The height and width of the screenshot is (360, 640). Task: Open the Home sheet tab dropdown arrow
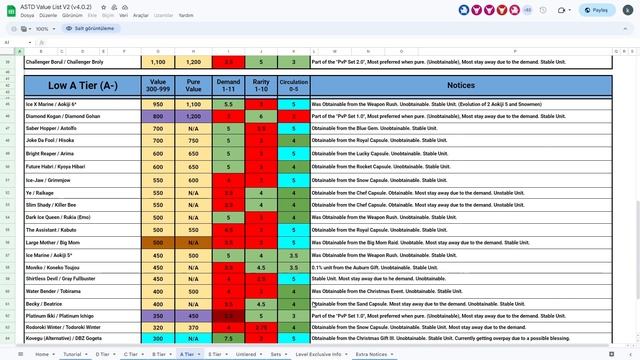click(x=53, y=354)
